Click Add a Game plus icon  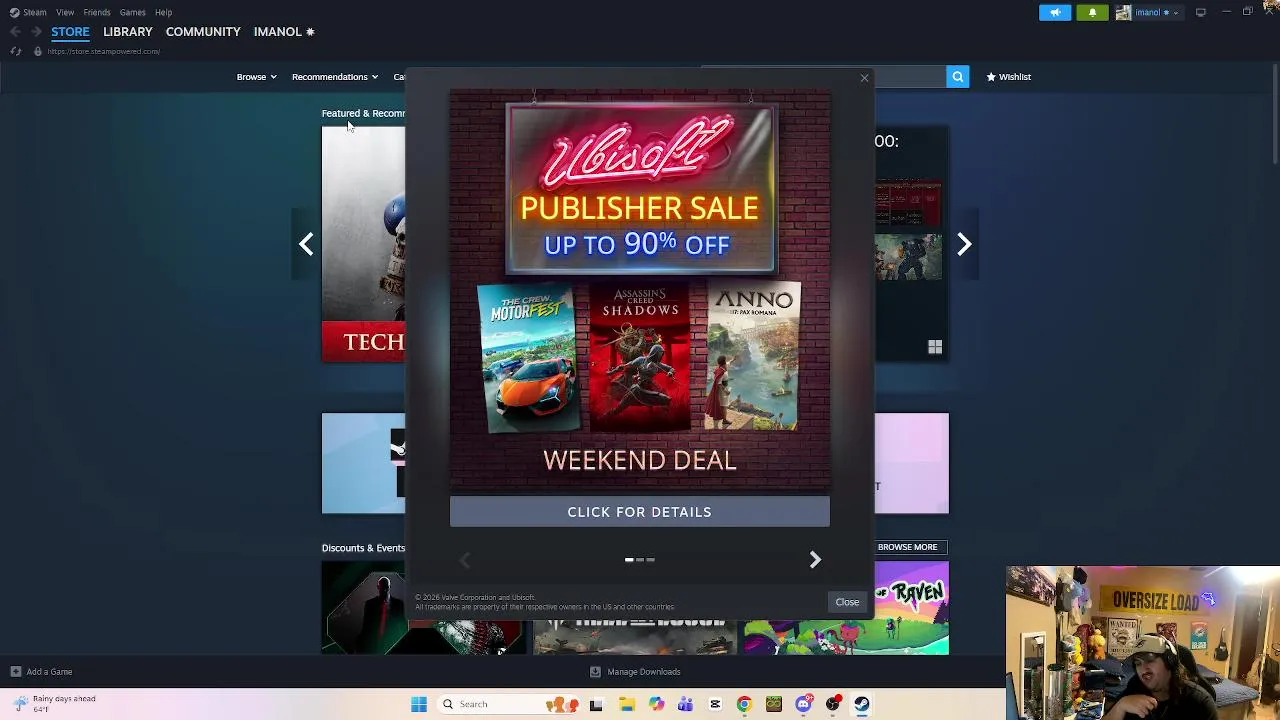click(15, 672)
